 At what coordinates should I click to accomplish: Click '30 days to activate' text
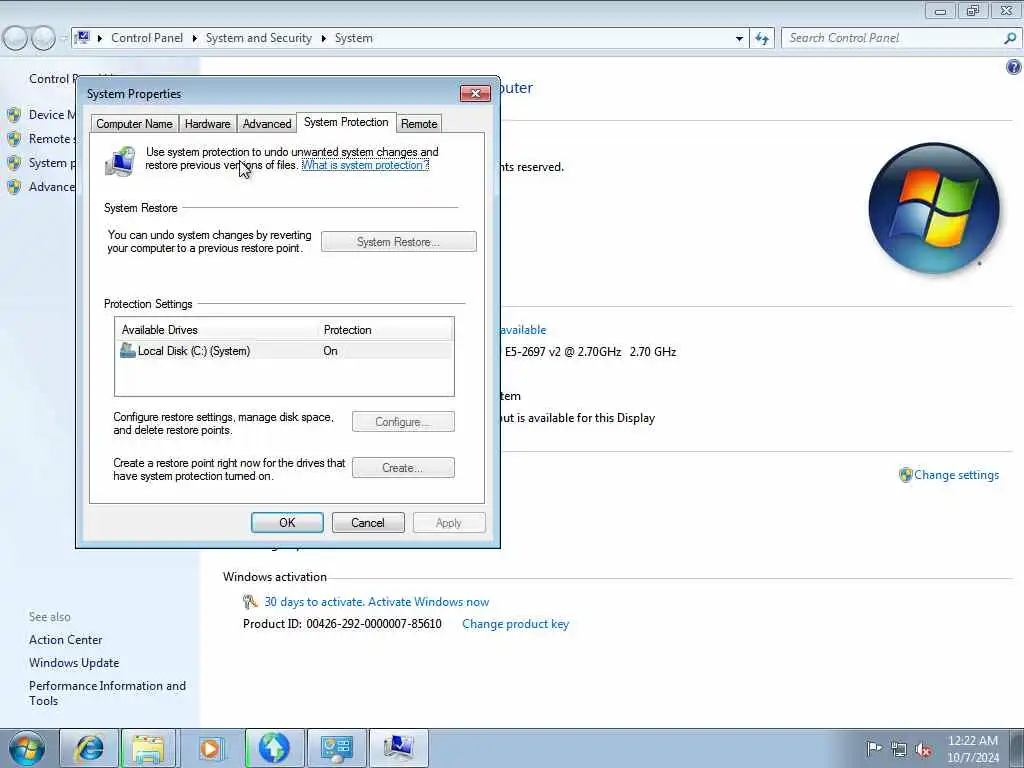[313, 602]
